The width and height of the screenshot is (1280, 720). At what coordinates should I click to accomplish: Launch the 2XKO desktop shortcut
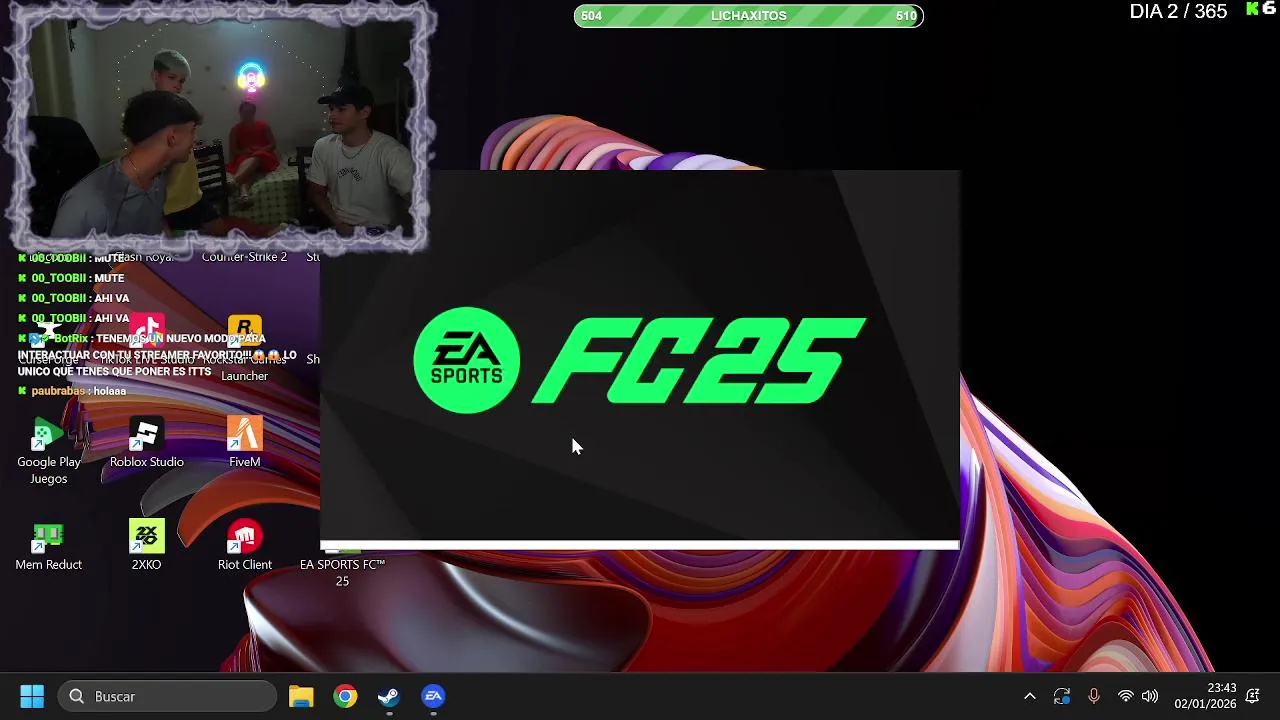click(x=146, y=547)
